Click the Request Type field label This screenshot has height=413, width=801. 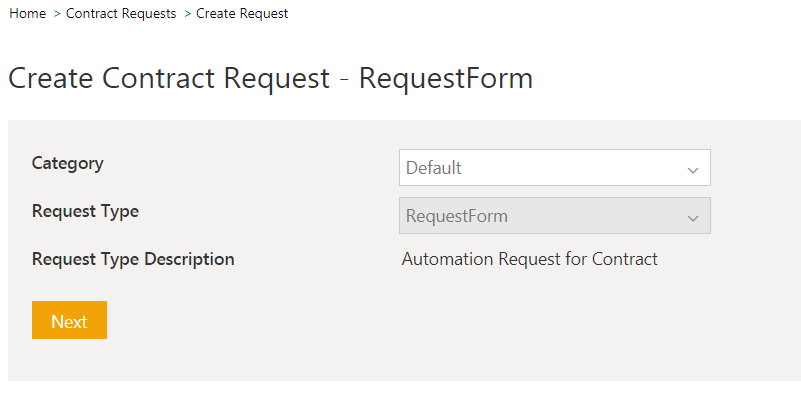tap(85, 211)
